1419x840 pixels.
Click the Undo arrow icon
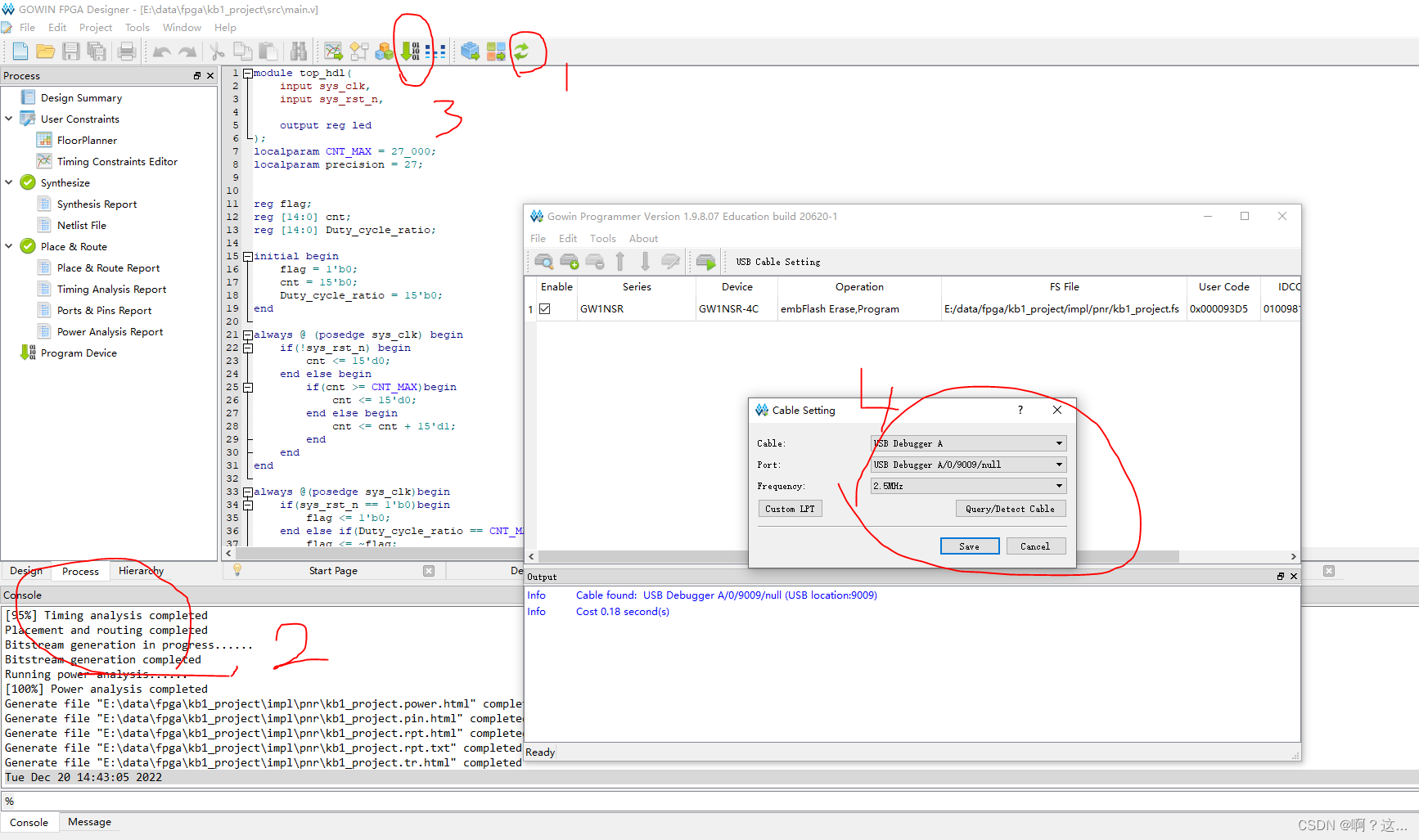(162, 52)
